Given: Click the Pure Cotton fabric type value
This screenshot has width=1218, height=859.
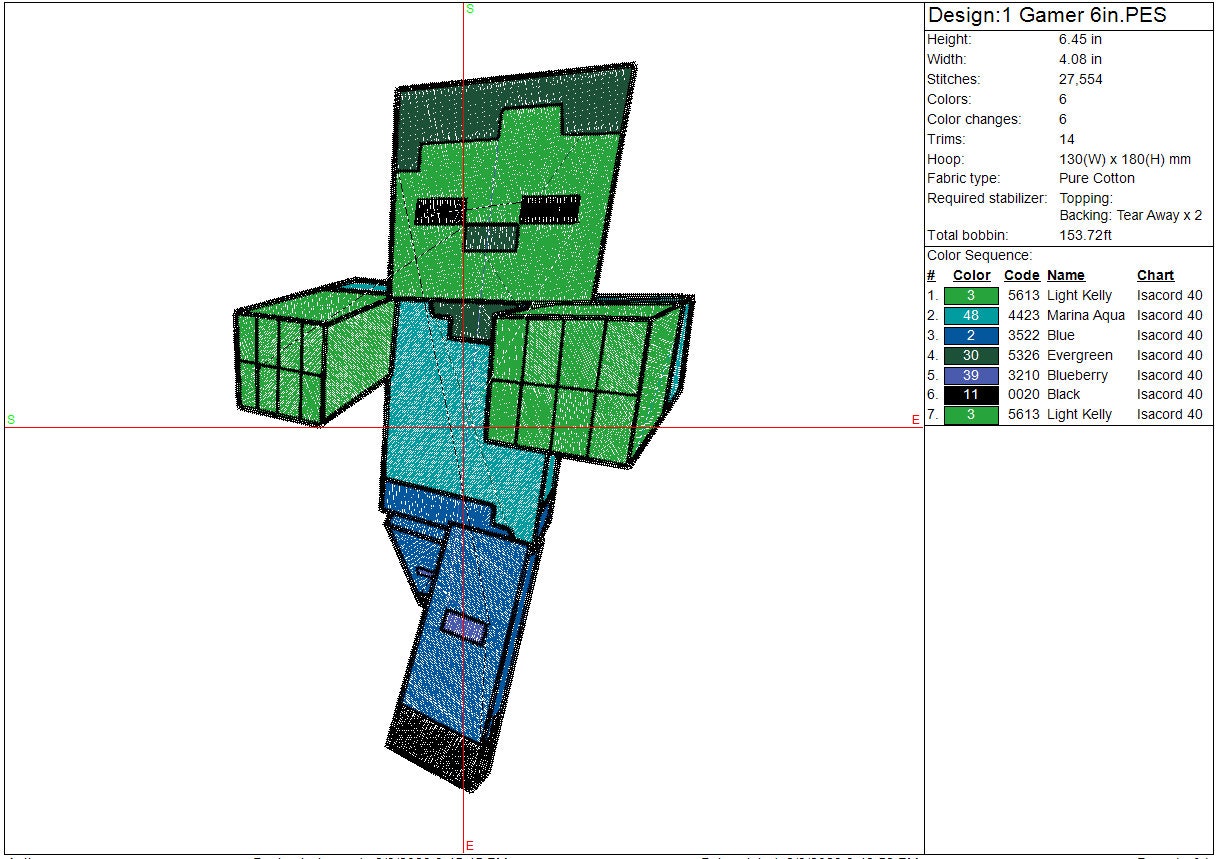Looking at the screenshot, I should click(1097, 178).
